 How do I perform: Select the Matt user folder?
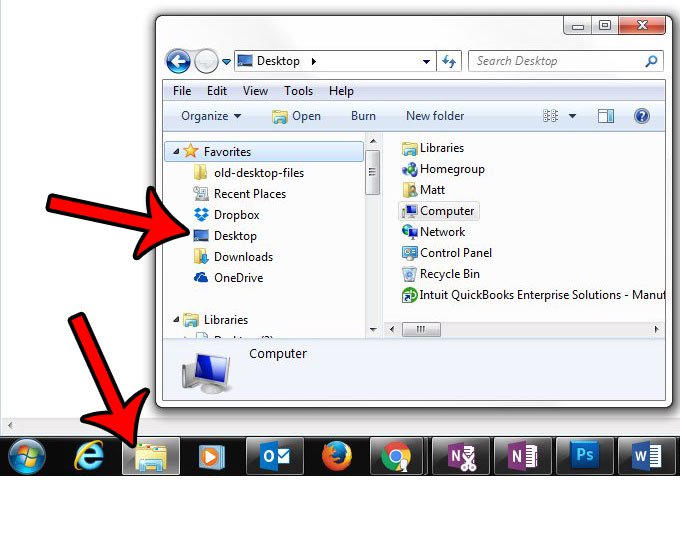pyautogui.click(x=423, y=190)
